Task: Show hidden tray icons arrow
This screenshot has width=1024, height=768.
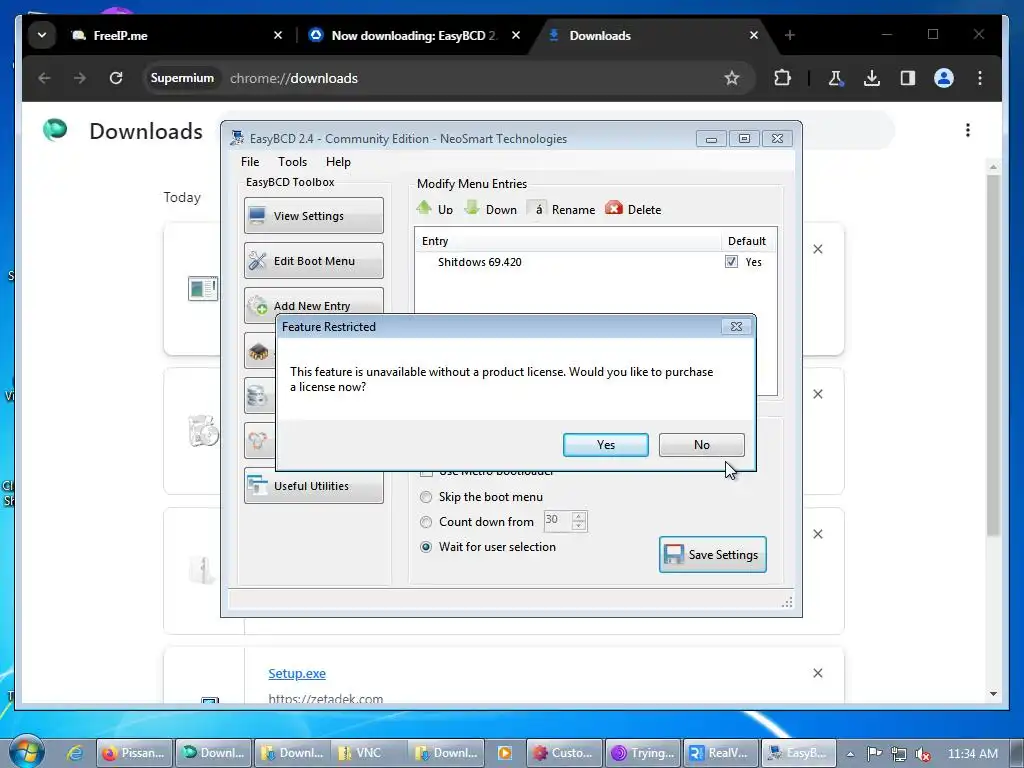Action: pos(850,754)
